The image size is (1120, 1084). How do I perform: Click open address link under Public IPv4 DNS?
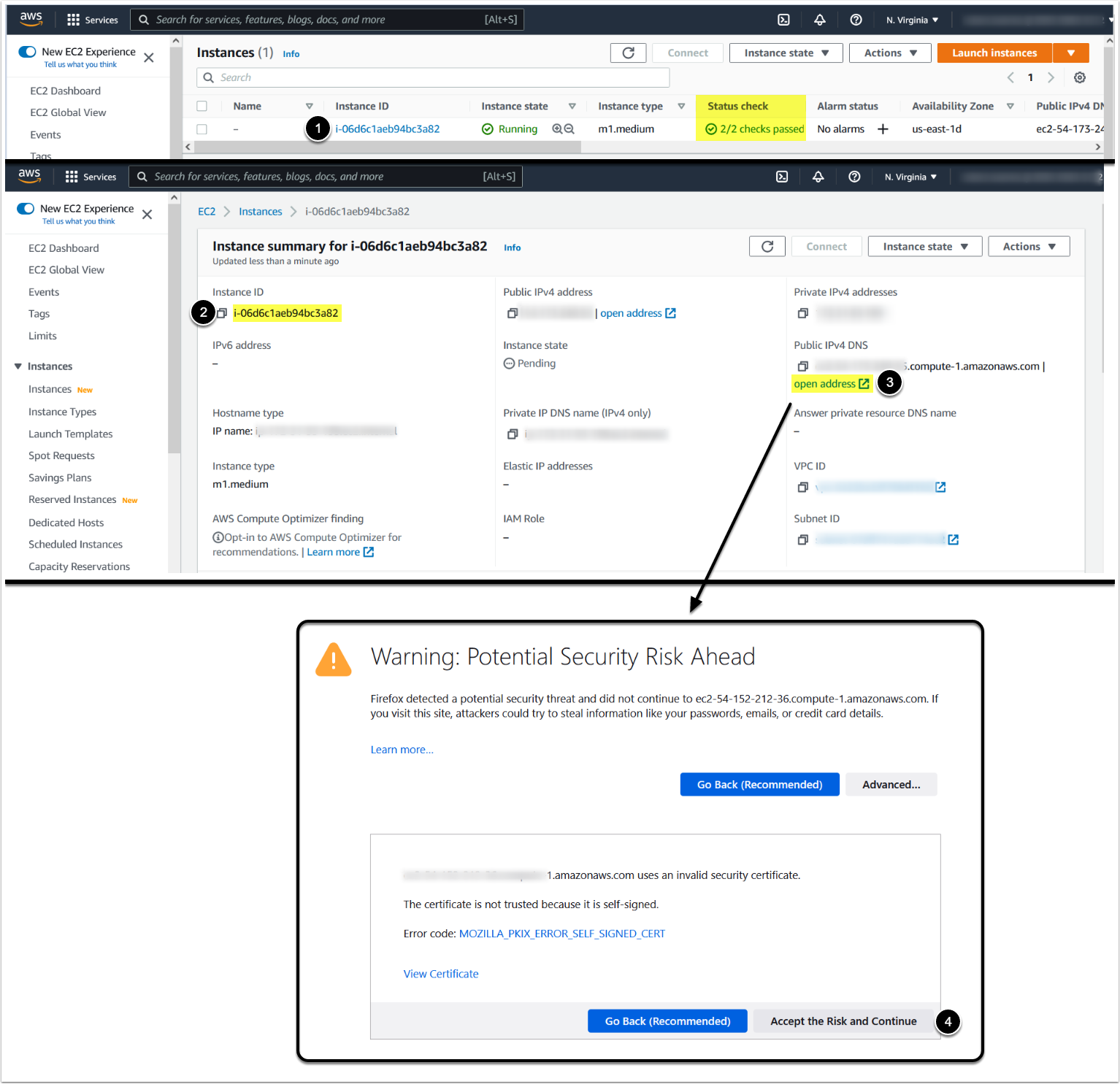[x=832, y=384]
